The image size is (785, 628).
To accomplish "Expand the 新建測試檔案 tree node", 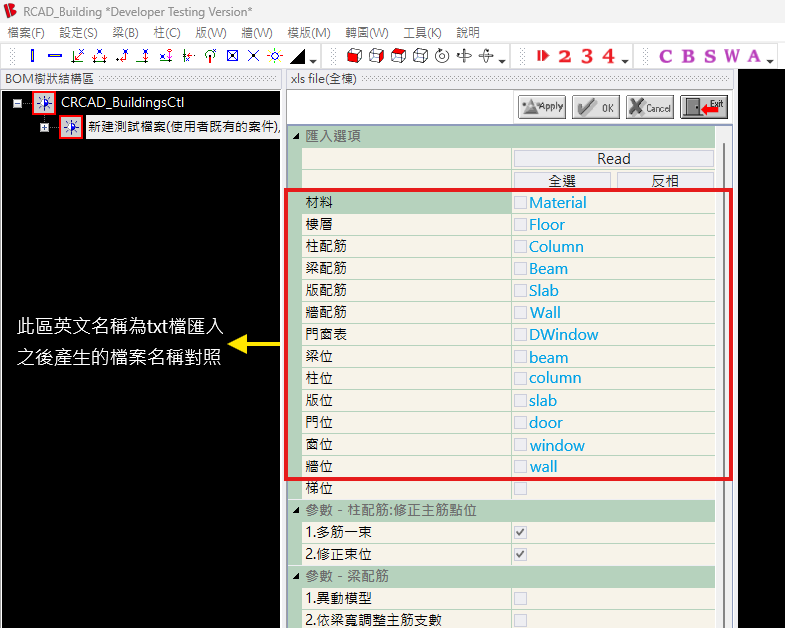I will click(45, 128).
